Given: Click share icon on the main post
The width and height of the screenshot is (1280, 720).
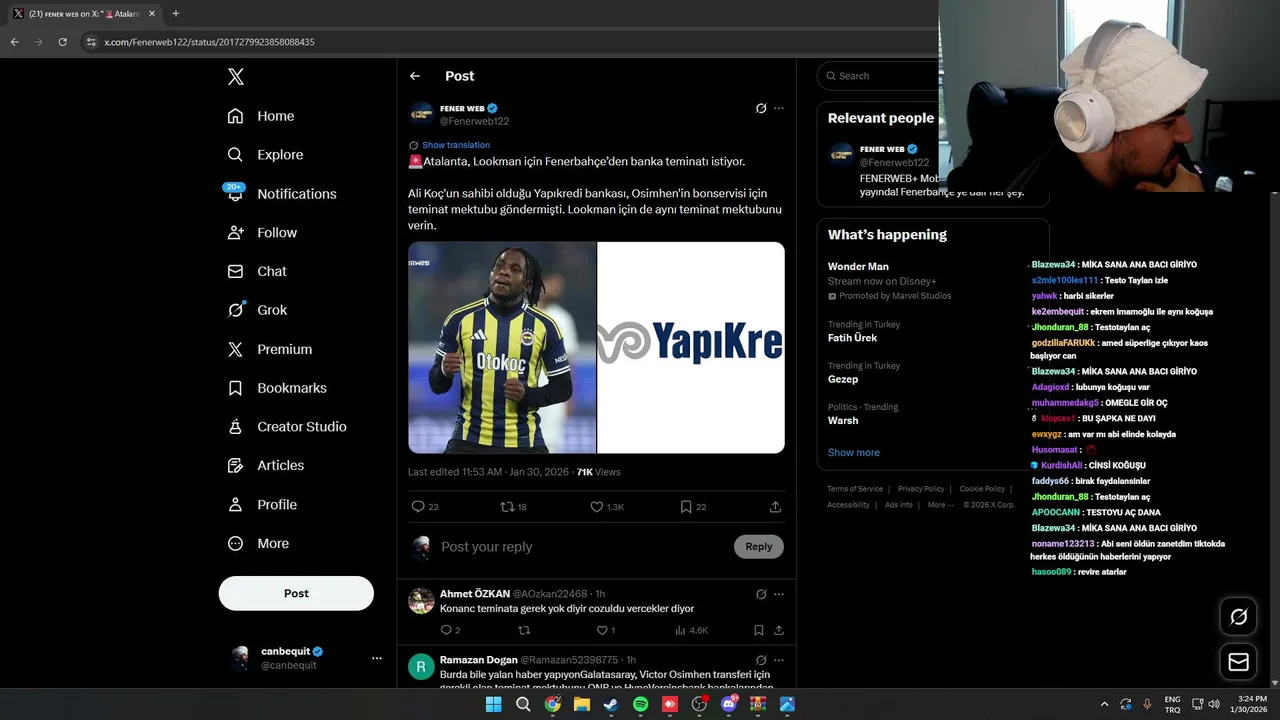Looking at the screenshot, I should 775,507.
